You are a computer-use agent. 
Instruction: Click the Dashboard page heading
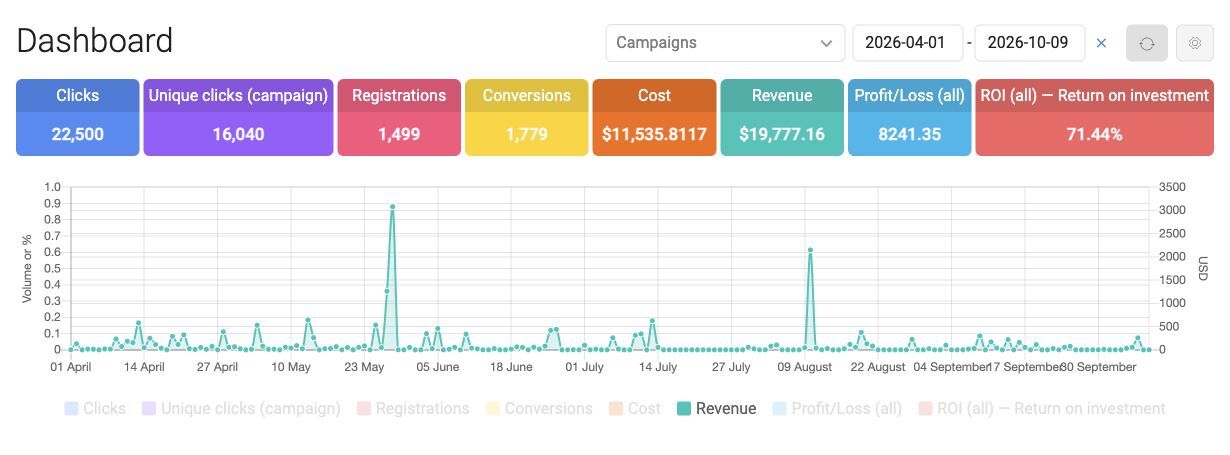pyautogui.click(x=95, y=41)
